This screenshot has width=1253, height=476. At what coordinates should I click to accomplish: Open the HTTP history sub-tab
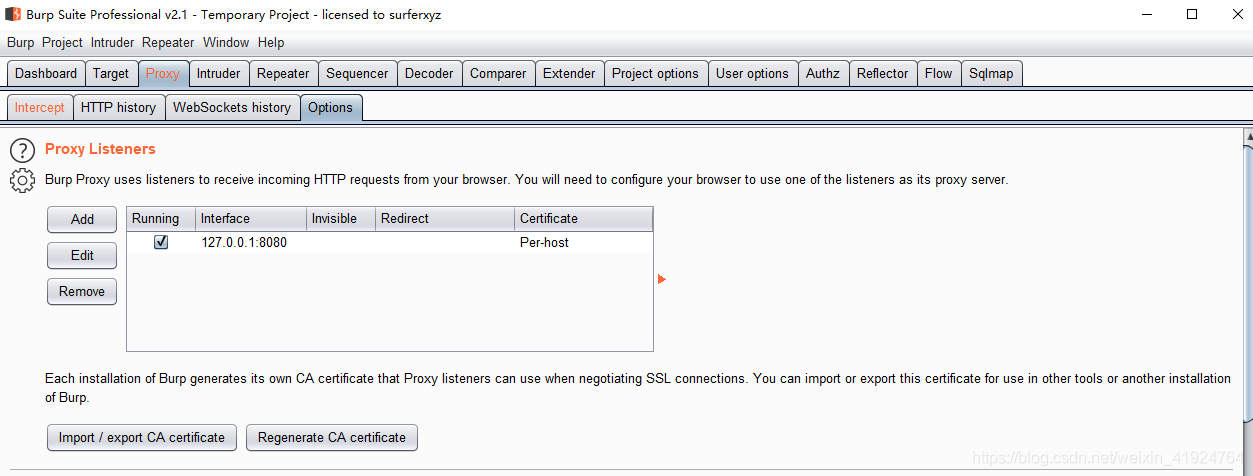[119, 107]
